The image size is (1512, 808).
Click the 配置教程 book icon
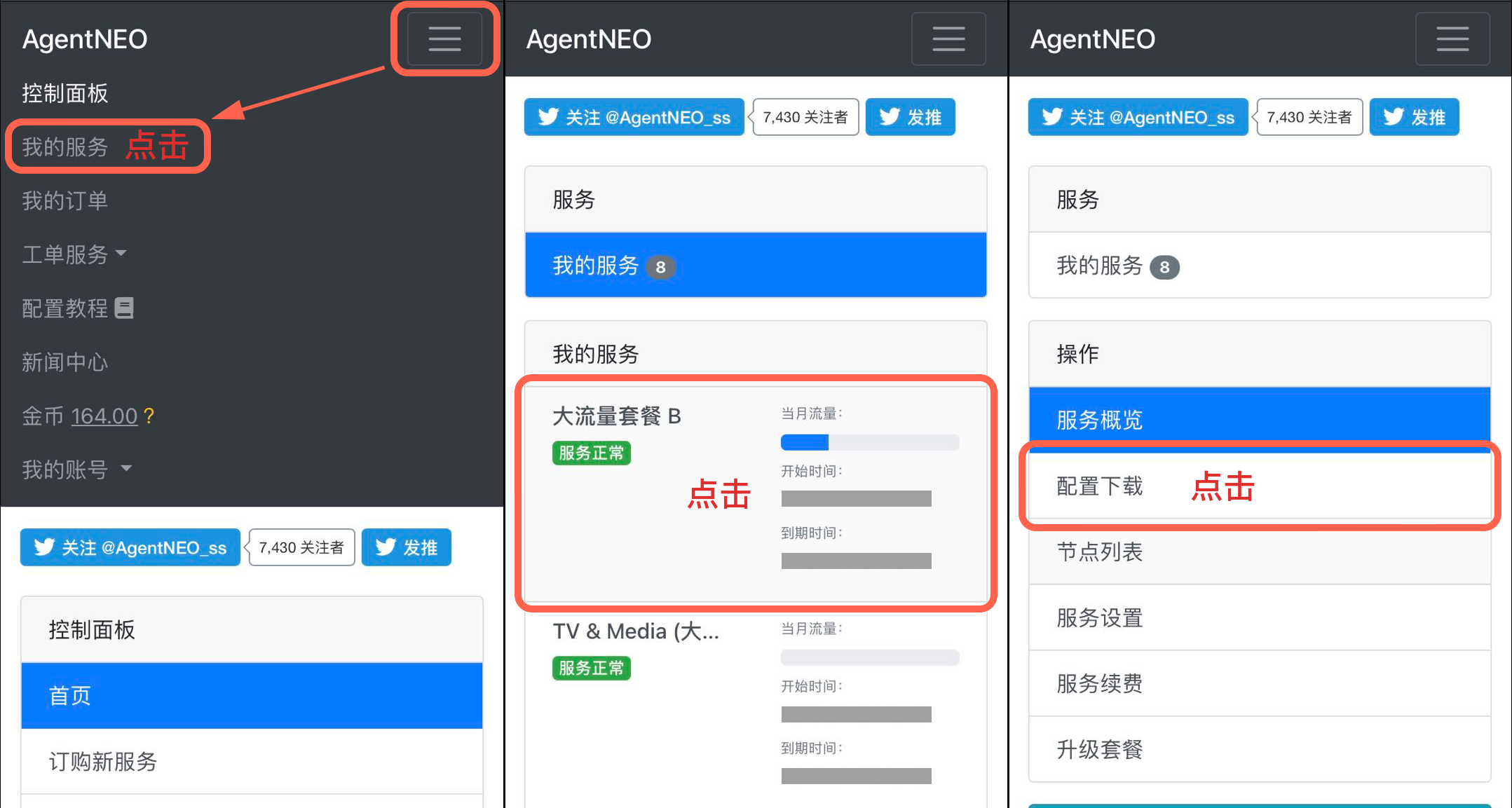point(124,308)
